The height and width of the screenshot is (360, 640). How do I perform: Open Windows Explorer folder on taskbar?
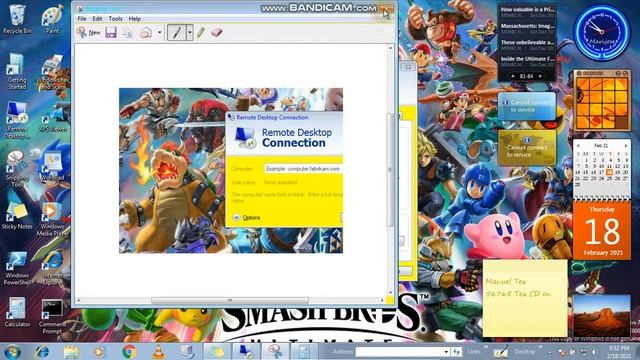(x=71, y=352)
